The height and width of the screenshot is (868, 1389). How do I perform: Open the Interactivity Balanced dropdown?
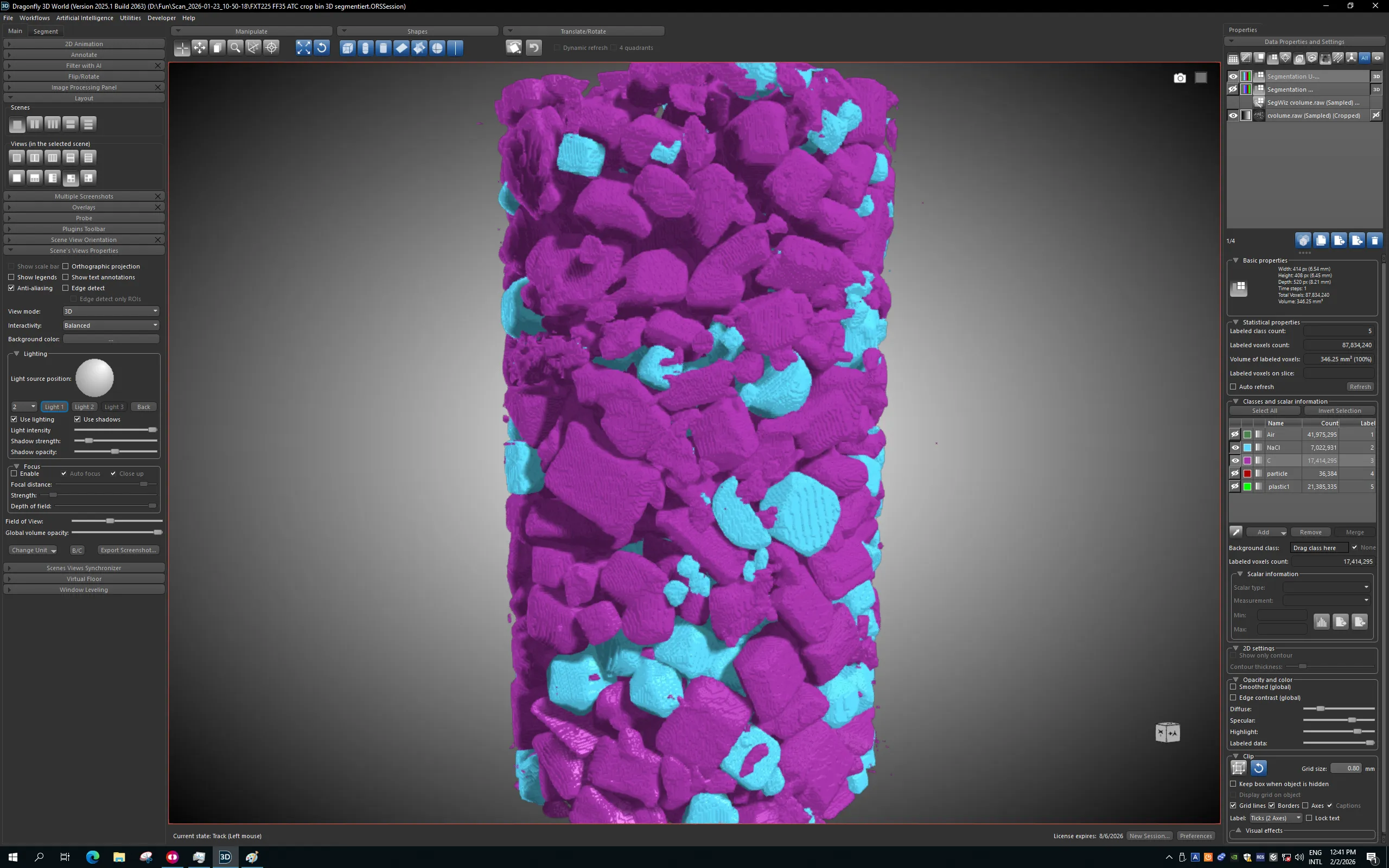click(111, 325)
